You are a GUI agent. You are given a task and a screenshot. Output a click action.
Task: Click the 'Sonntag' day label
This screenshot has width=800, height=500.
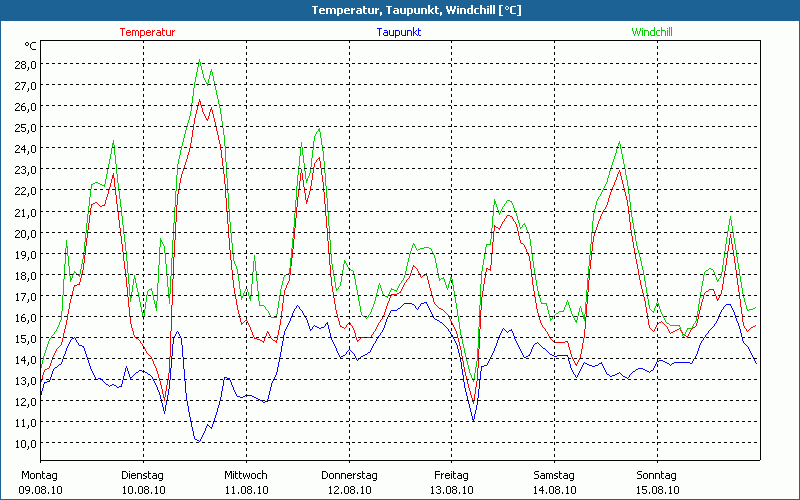point(656,476)
